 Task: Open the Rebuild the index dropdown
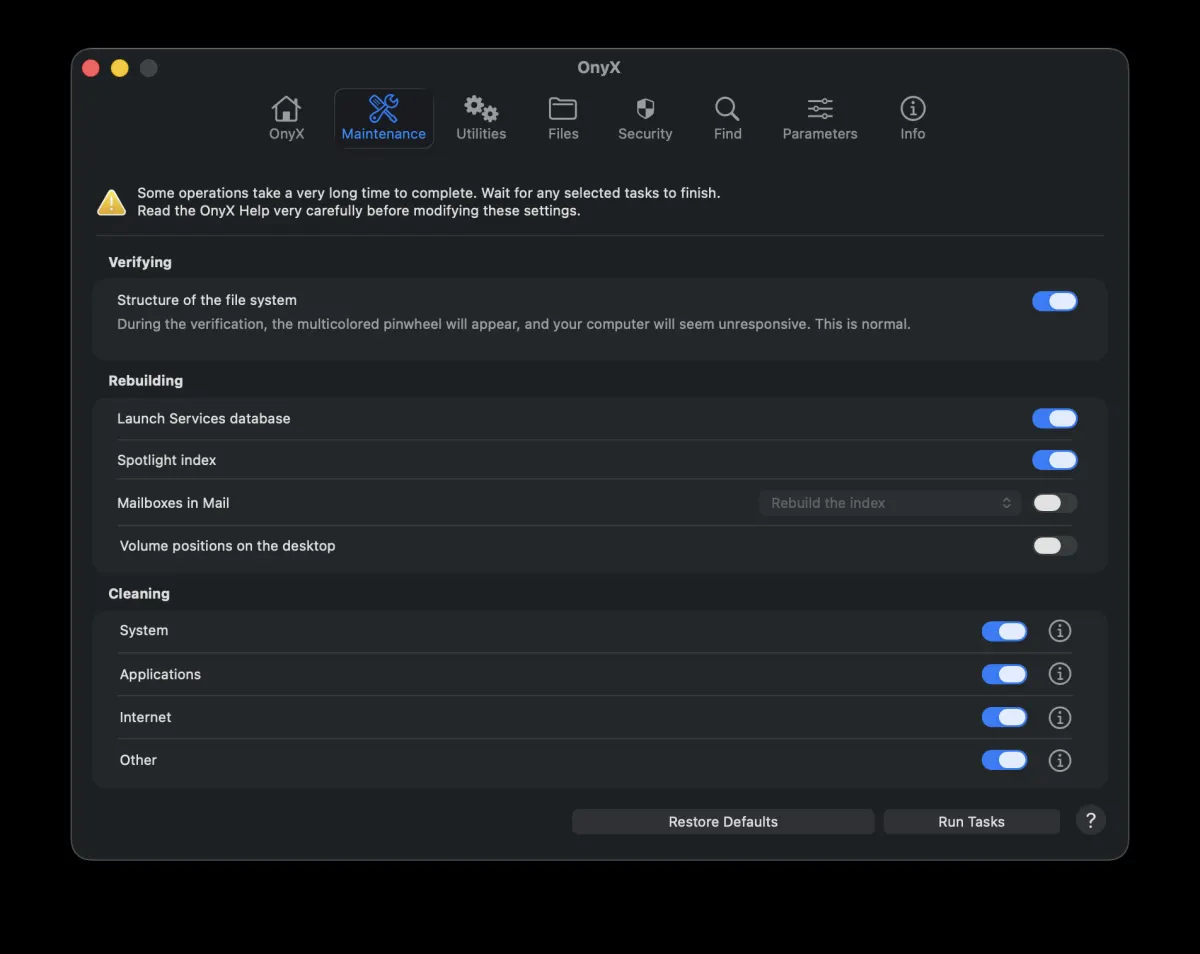[x=890, y=503]
